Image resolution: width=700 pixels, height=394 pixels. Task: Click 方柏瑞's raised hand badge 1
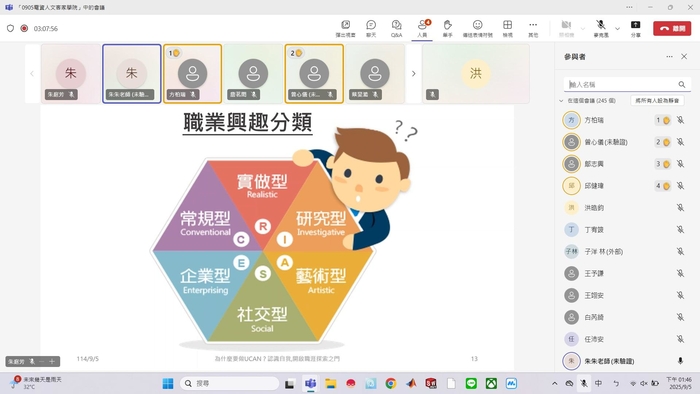pyautogui.click(x=662, y=120)
